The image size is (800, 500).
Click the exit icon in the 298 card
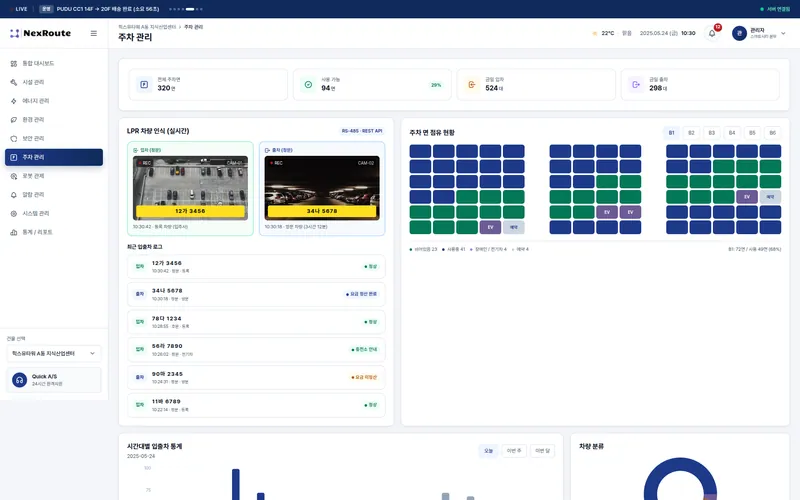click(x=636, y=85)
